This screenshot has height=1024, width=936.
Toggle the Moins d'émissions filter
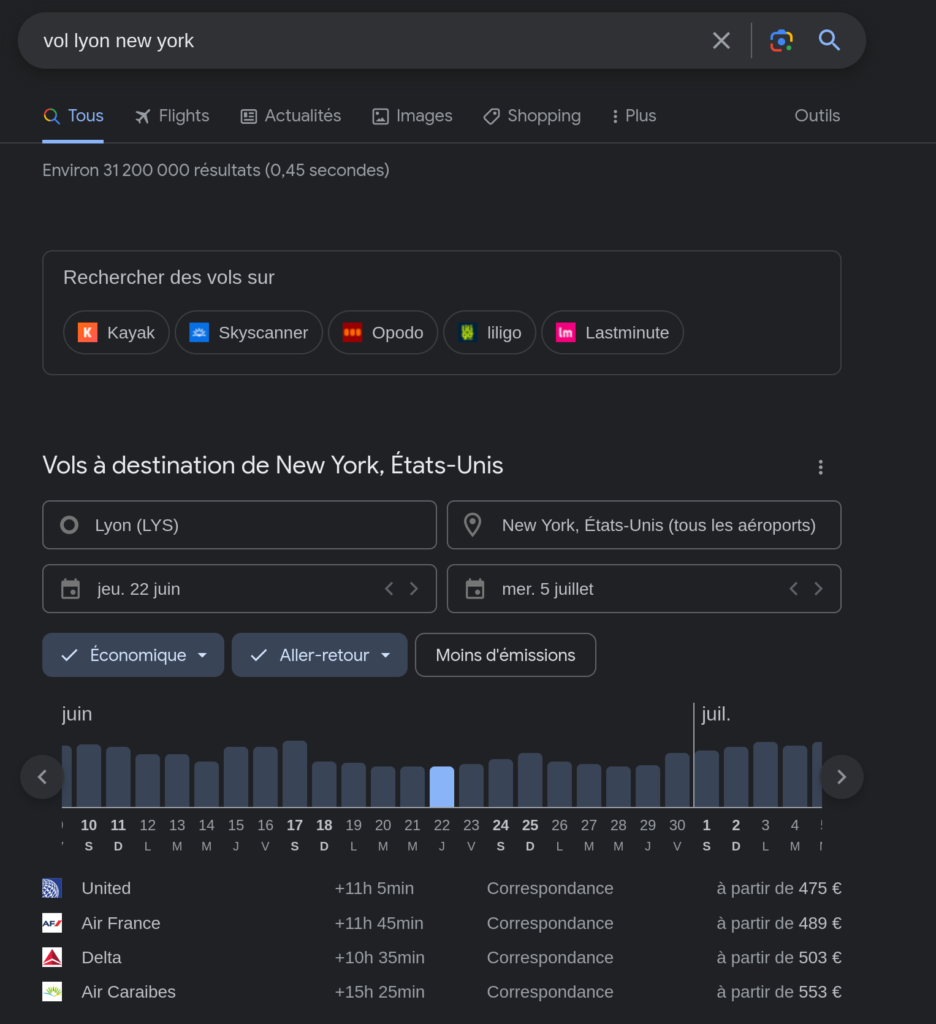point(506,655)
